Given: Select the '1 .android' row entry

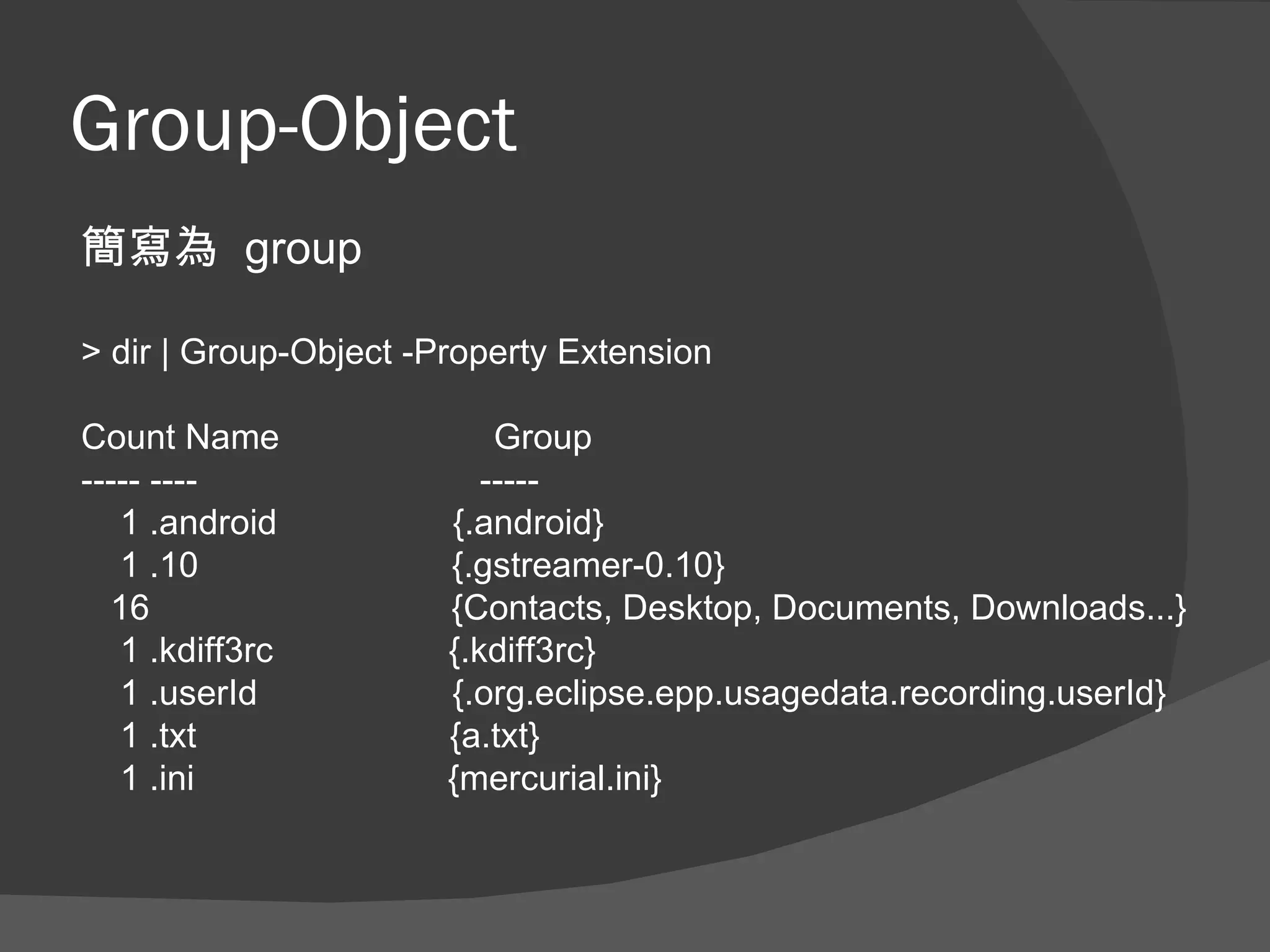Looking at the screenshot, I should pyautogui.click(x=198, y=522).
